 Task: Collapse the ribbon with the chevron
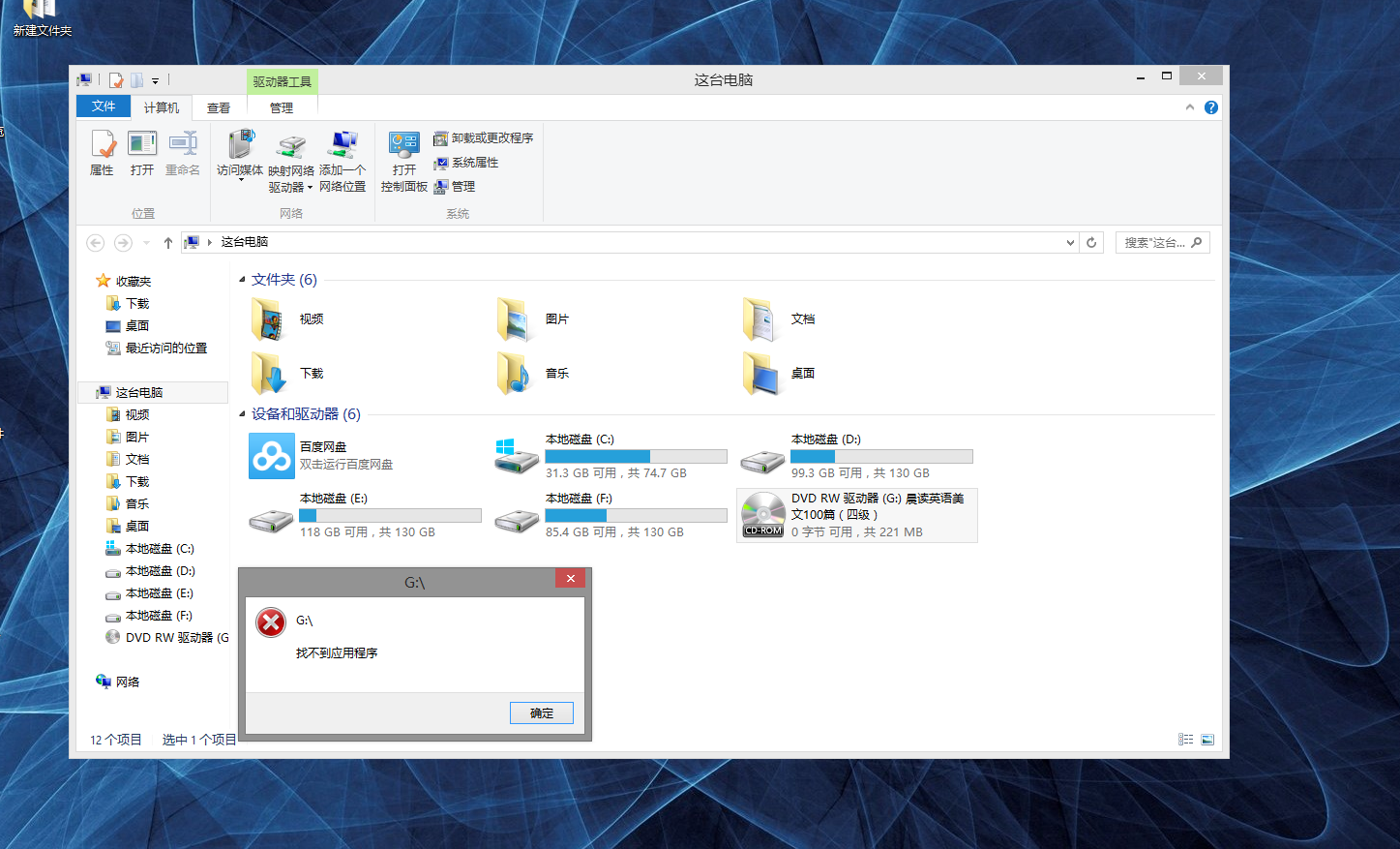click(1190, 107)
